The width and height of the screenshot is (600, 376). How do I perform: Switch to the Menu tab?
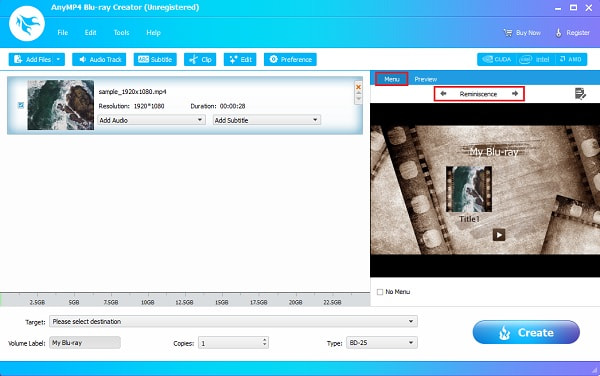391,79
